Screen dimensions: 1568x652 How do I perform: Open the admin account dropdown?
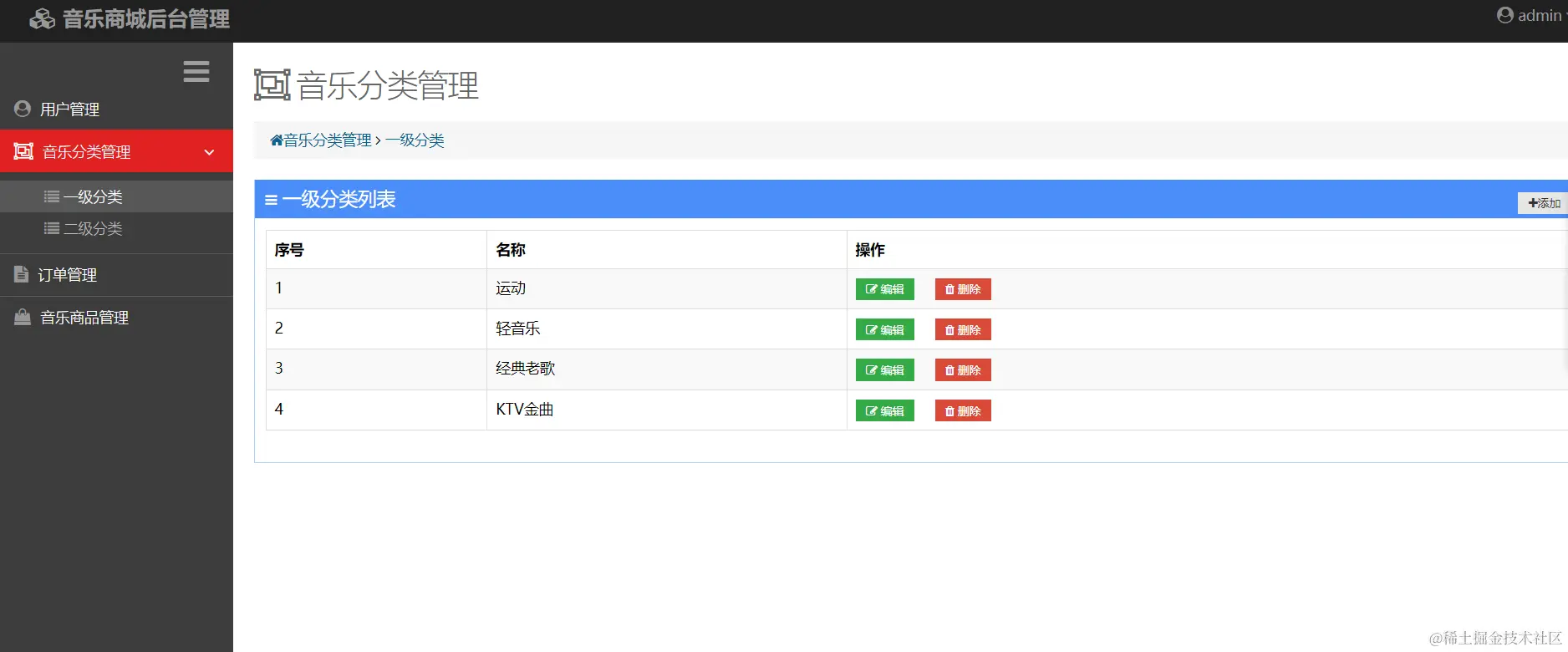pos(1531,15)
